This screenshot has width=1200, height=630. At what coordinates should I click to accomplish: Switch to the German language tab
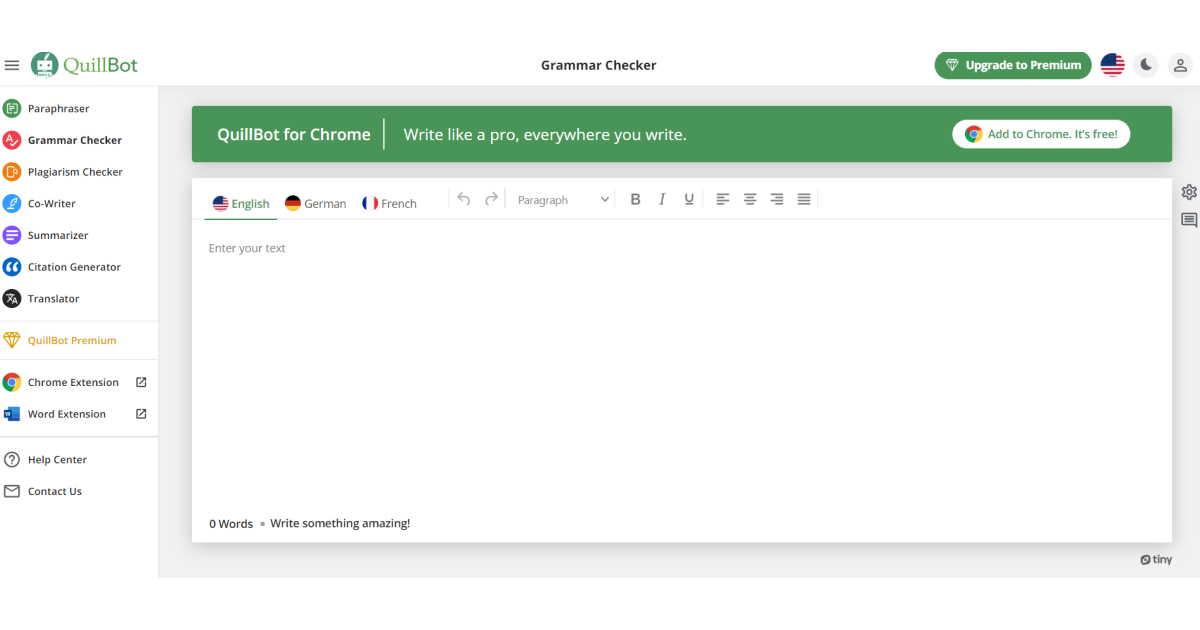point(315,203)
